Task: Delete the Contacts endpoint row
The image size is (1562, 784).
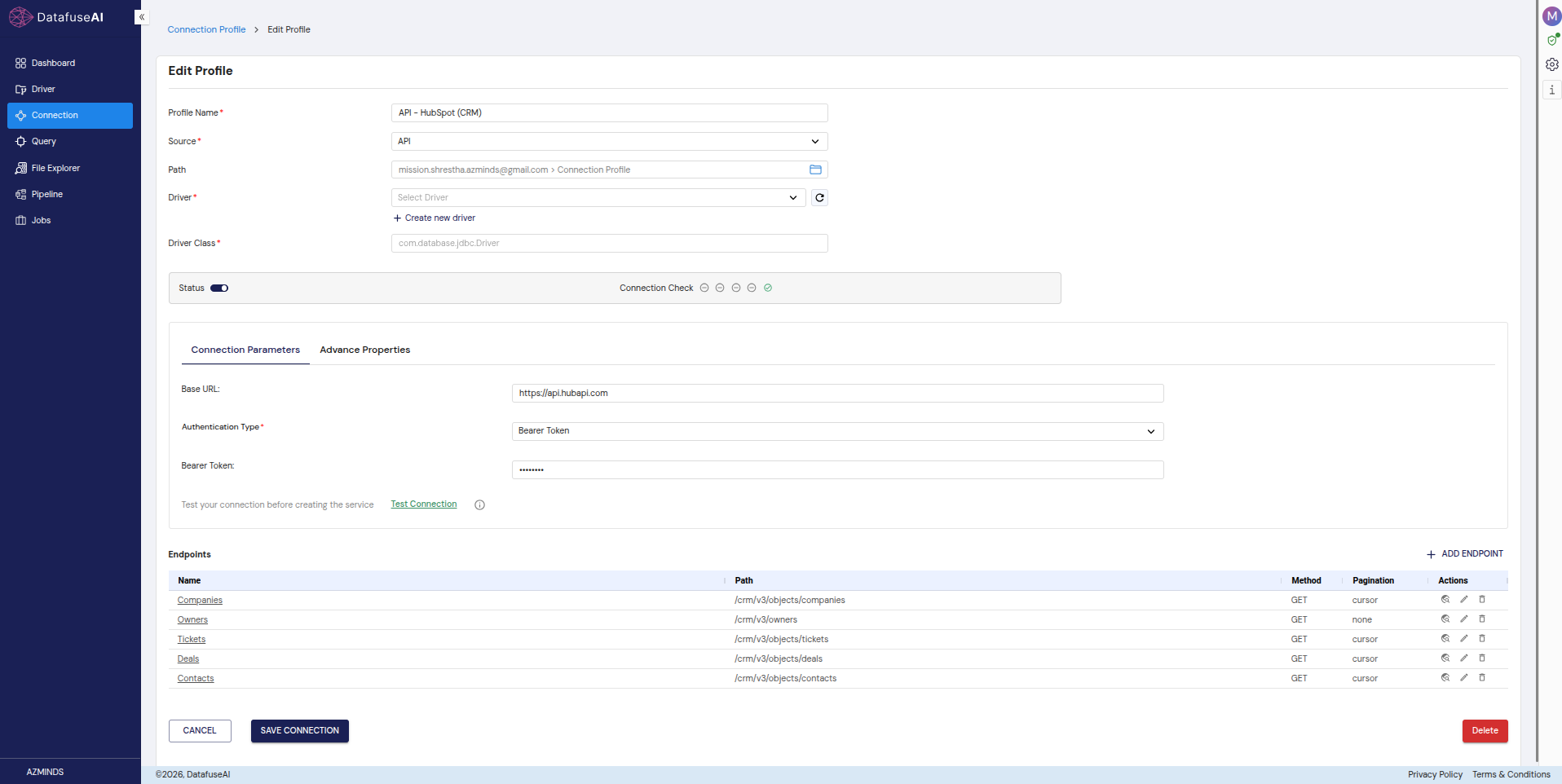Action: pyautogui.click(x=1482, y=678)
